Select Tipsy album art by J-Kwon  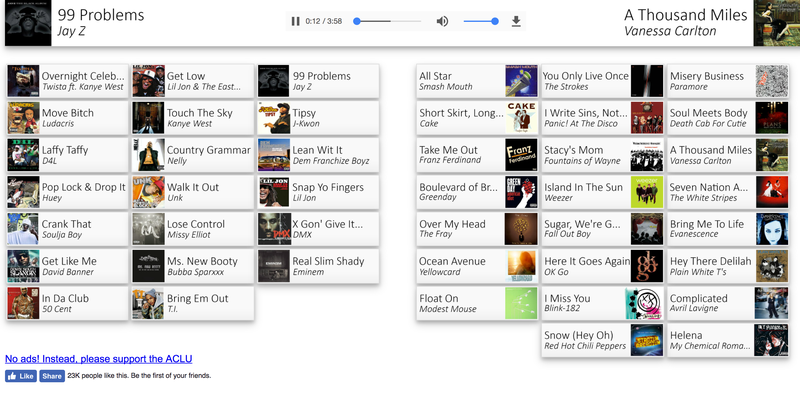(273, 118)
